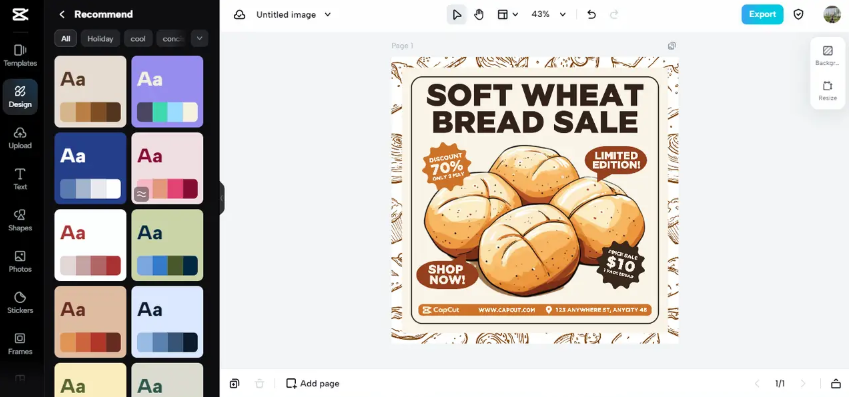
Task: Click the Add page button
Action: (312, 383)
